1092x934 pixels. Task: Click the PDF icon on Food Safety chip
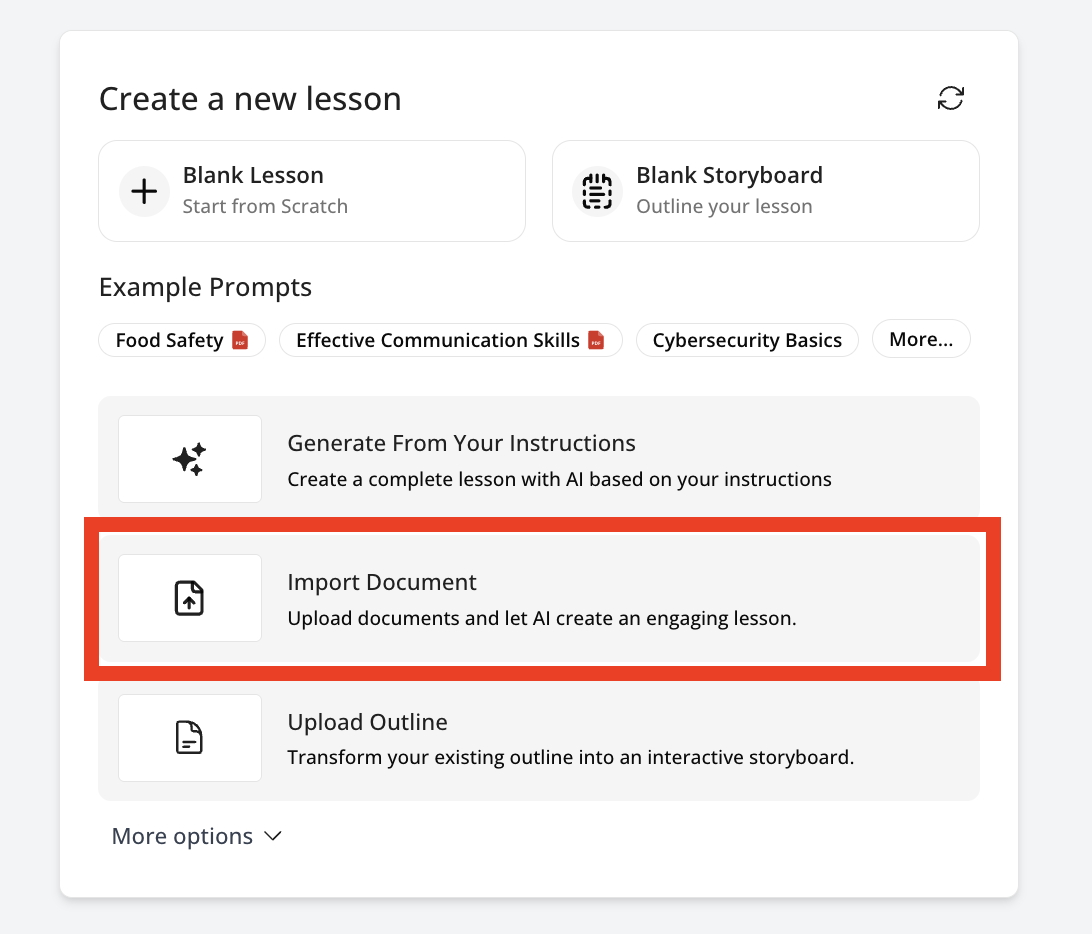click(x=240, y=341)
